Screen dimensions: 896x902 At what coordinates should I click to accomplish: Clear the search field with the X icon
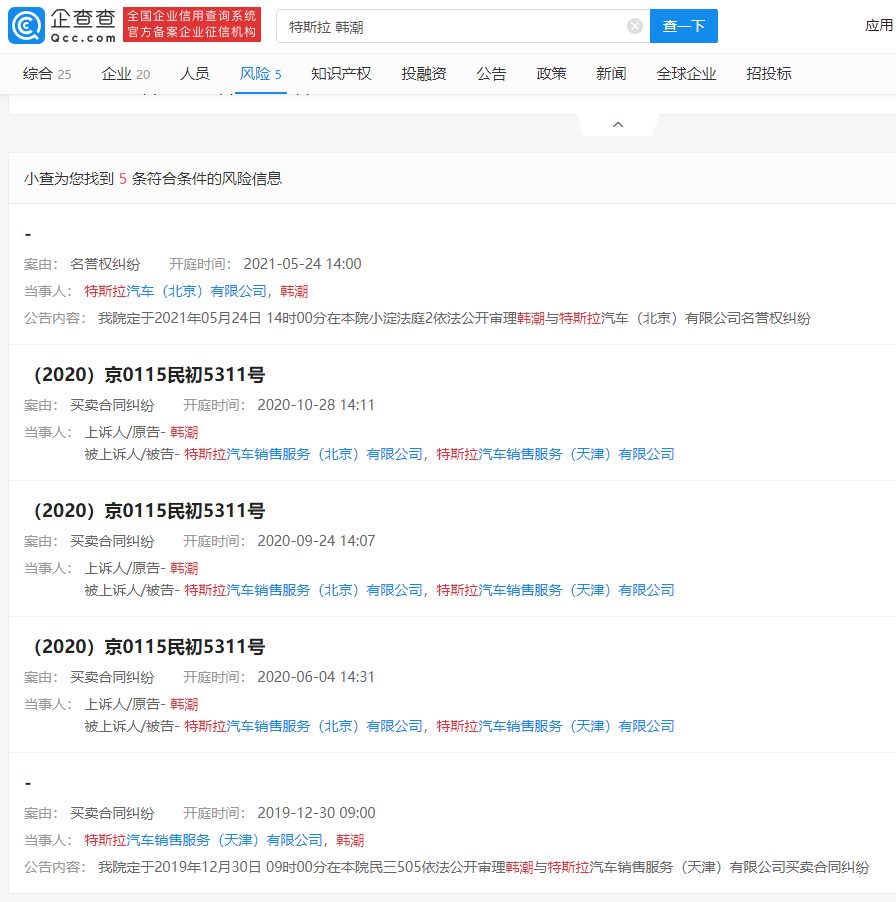point(634,26)
